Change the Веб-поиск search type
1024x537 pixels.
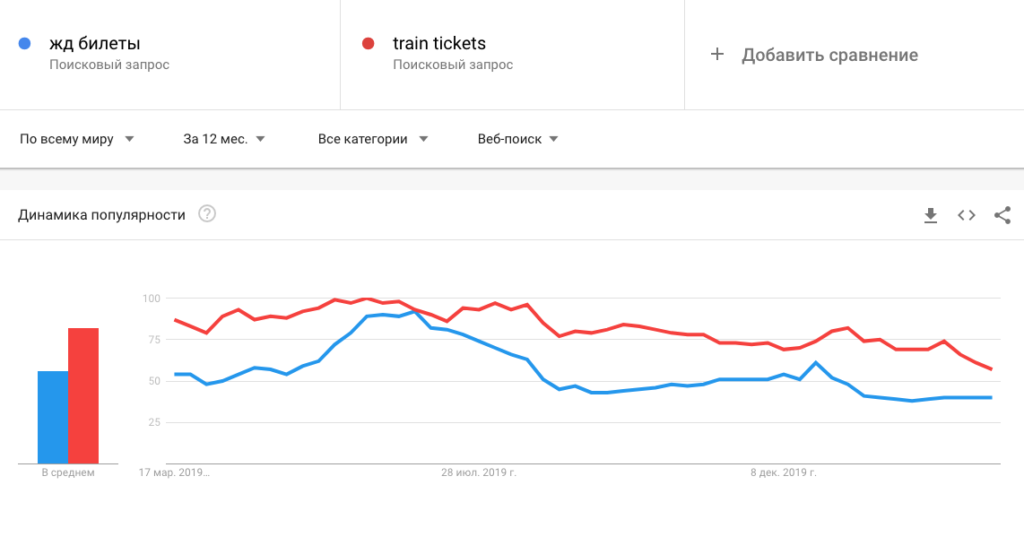tap(518, 139)
